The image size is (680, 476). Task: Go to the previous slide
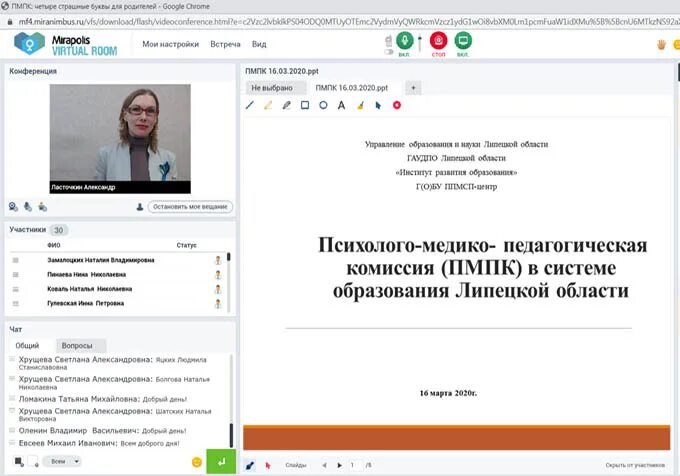[324, 465]
